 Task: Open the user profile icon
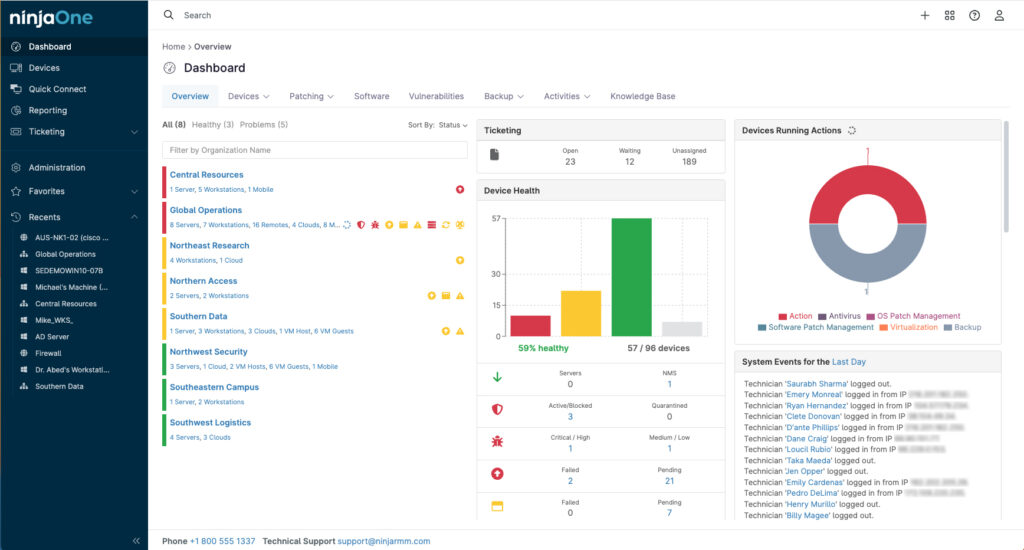[x=999, y=16]
